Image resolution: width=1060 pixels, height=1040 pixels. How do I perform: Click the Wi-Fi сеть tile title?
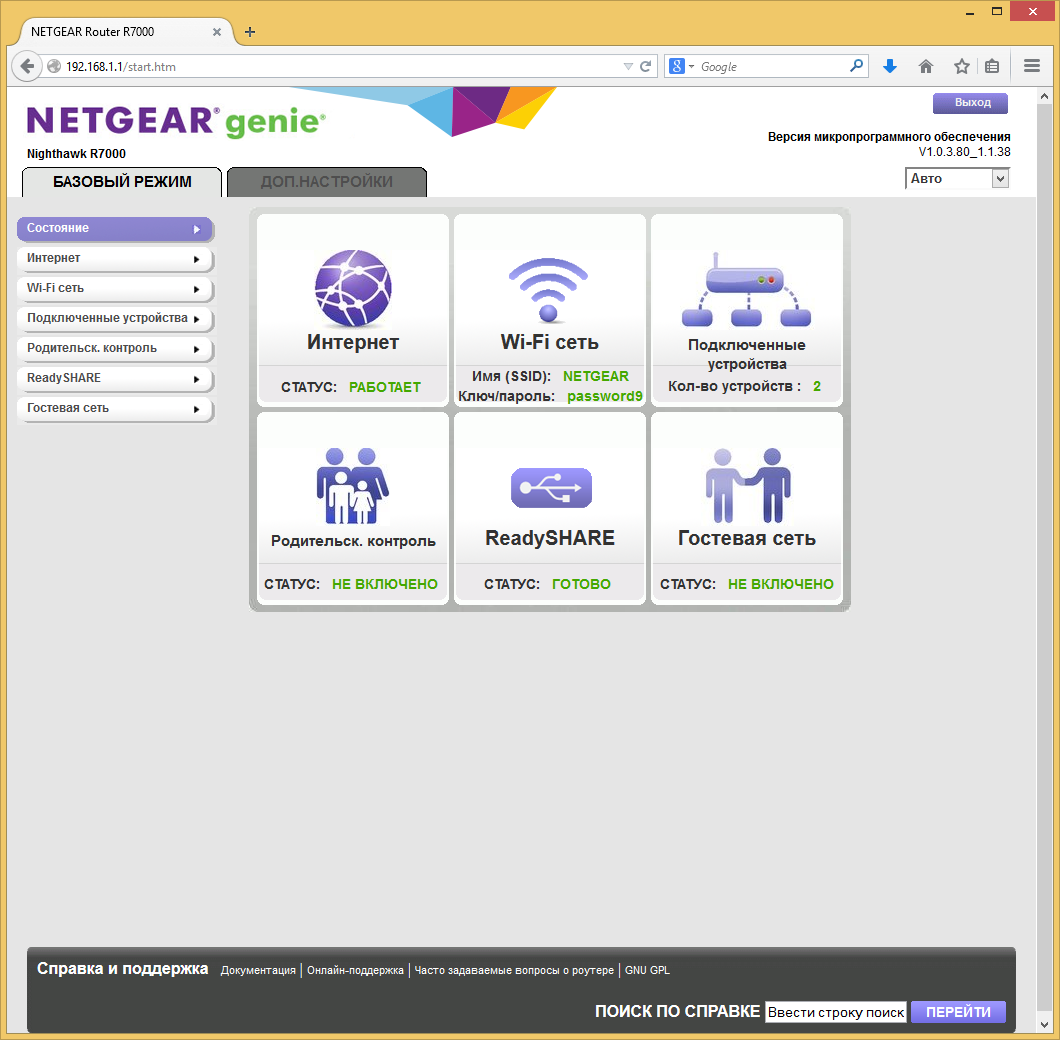coord(550,342)
